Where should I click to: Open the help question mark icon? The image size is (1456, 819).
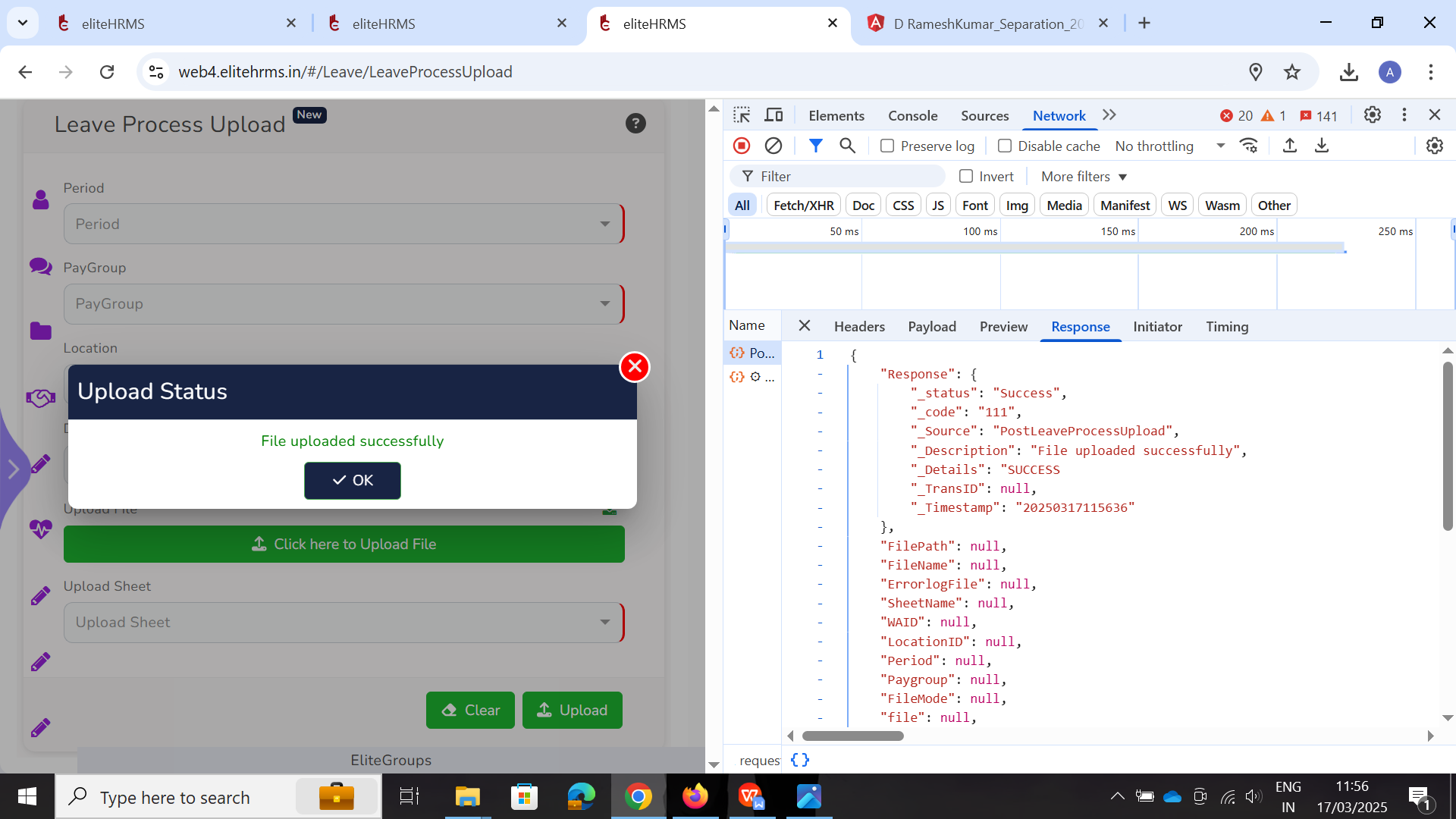click(635, 124)
